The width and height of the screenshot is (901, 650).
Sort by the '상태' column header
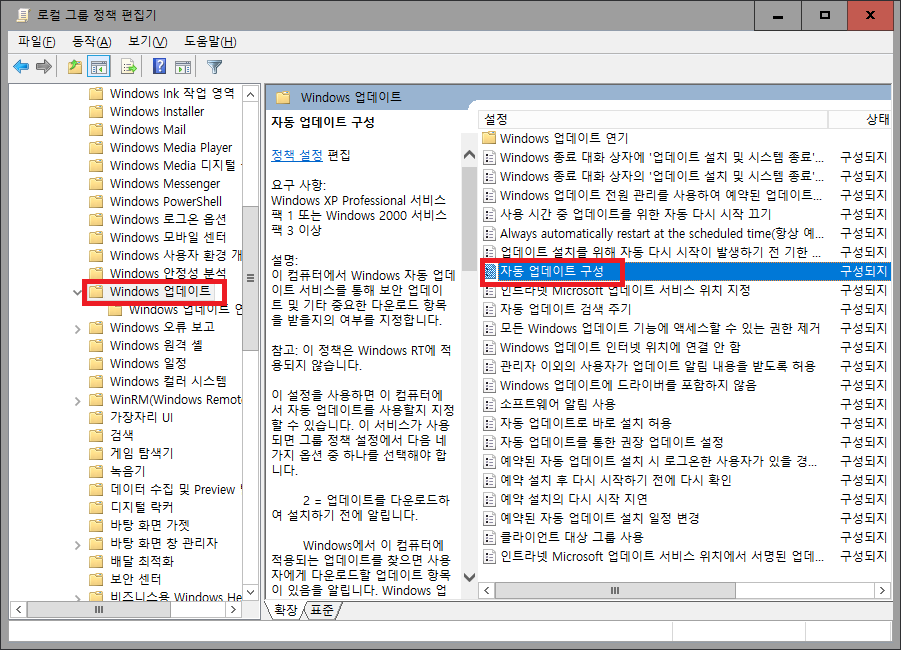tap(860, 120)
